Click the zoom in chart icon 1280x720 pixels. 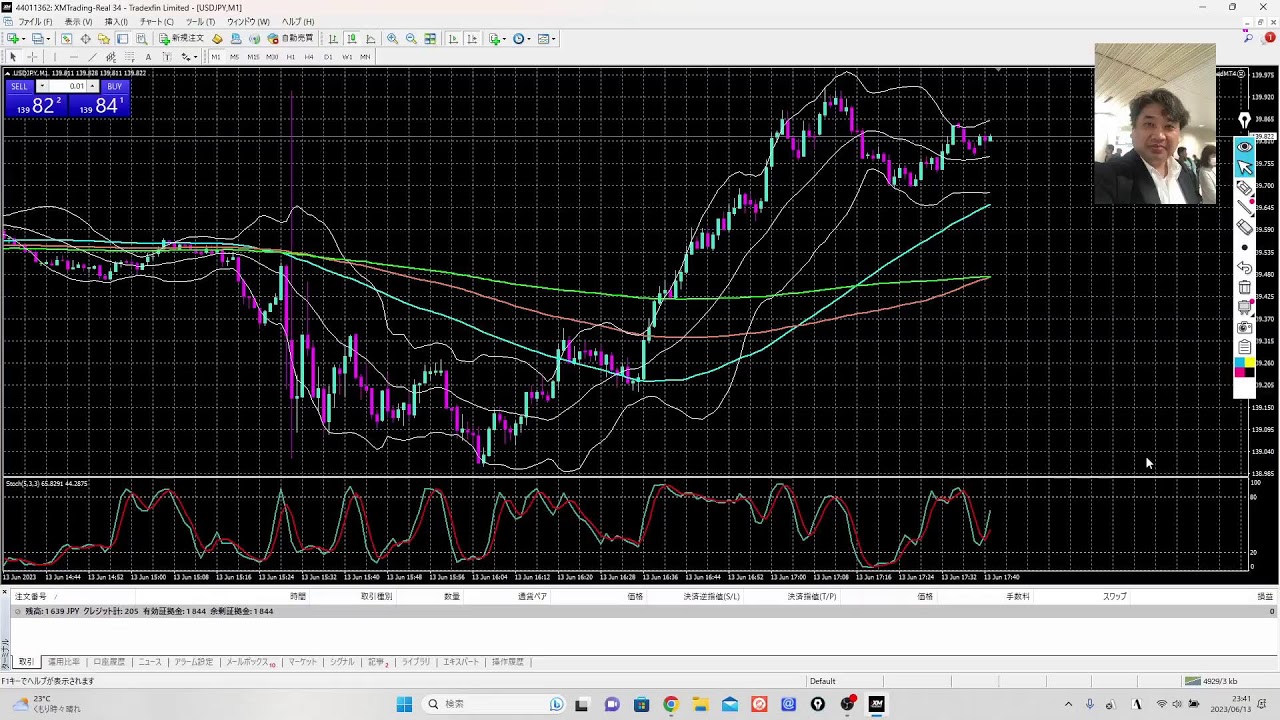coord(392,39)
